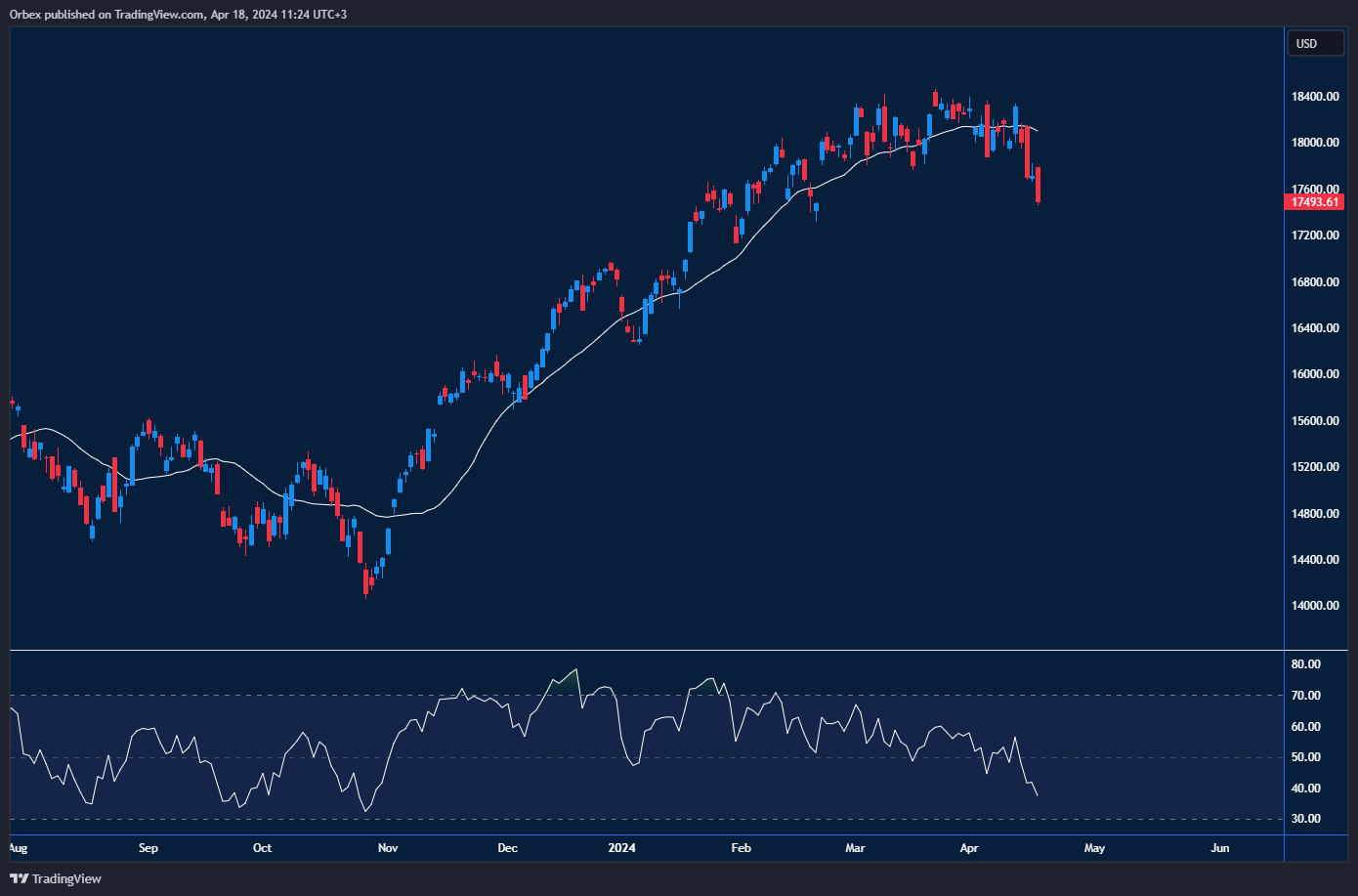This screenshot has height=896, width=1358.
Task: Click the Jun label on the time axis
Action: coord(1219,848)
